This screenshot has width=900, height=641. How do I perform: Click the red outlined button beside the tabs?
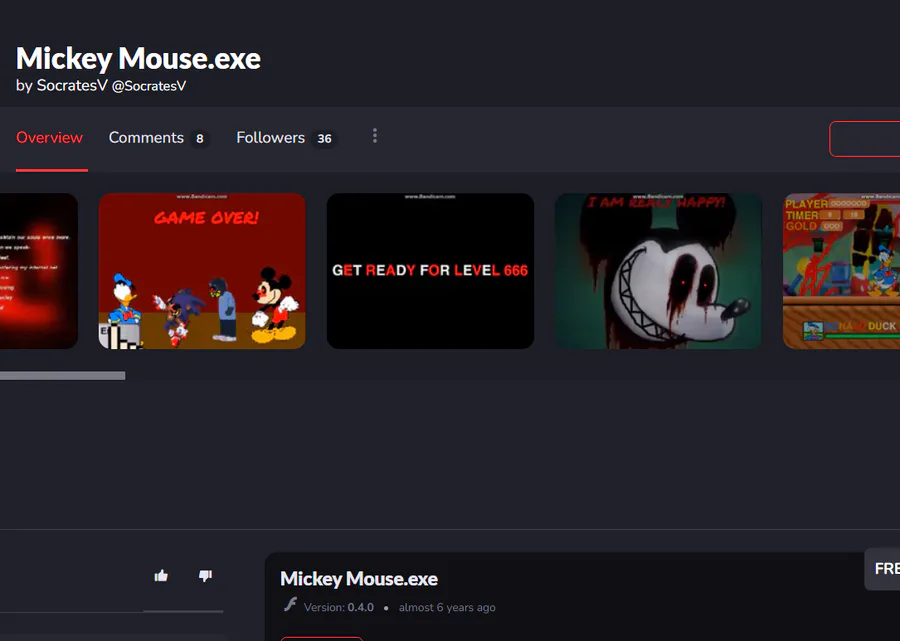pyautogui.click(x=864, y=139)
